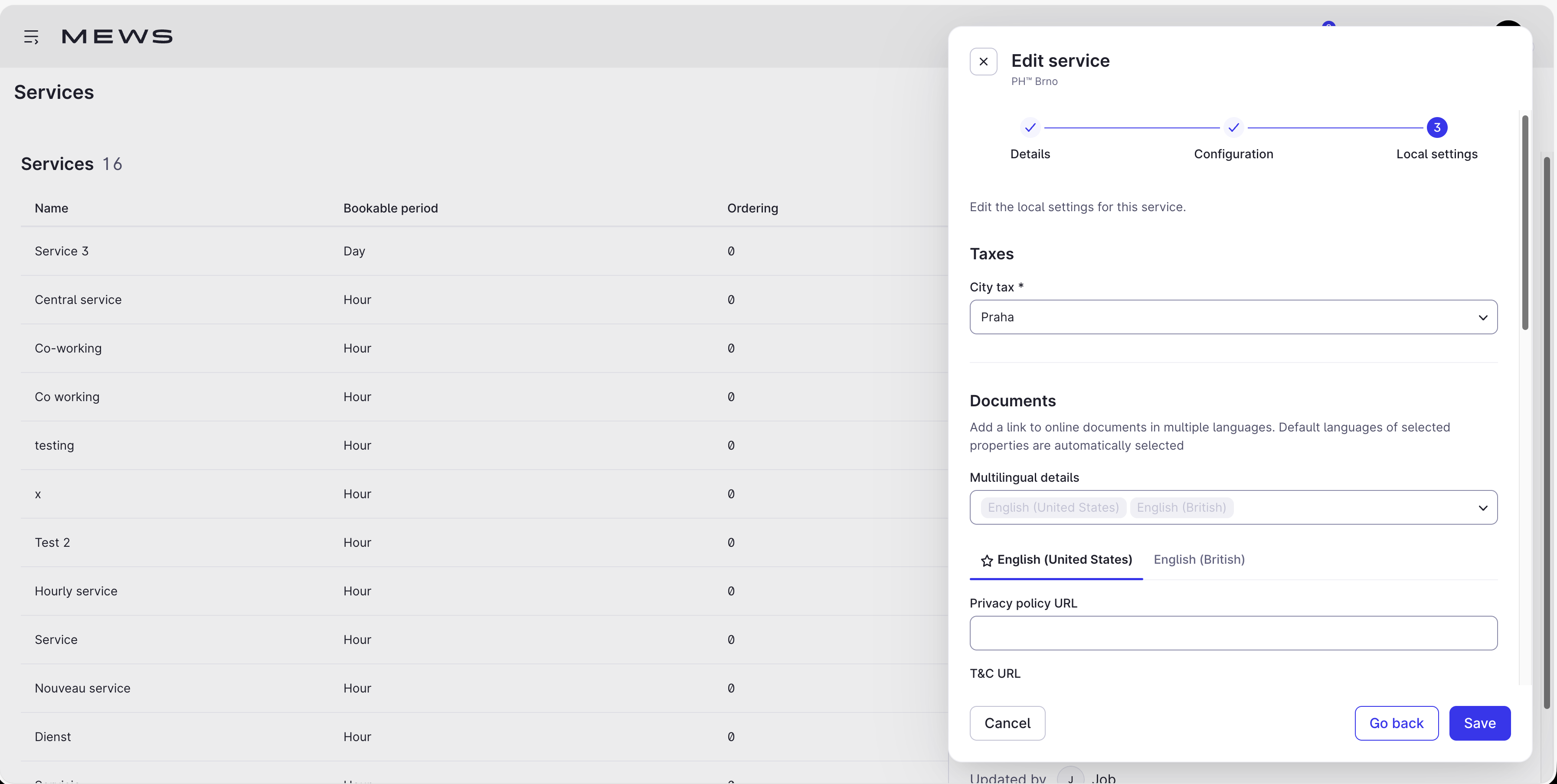Click the Cancel button

point(1007,723)
